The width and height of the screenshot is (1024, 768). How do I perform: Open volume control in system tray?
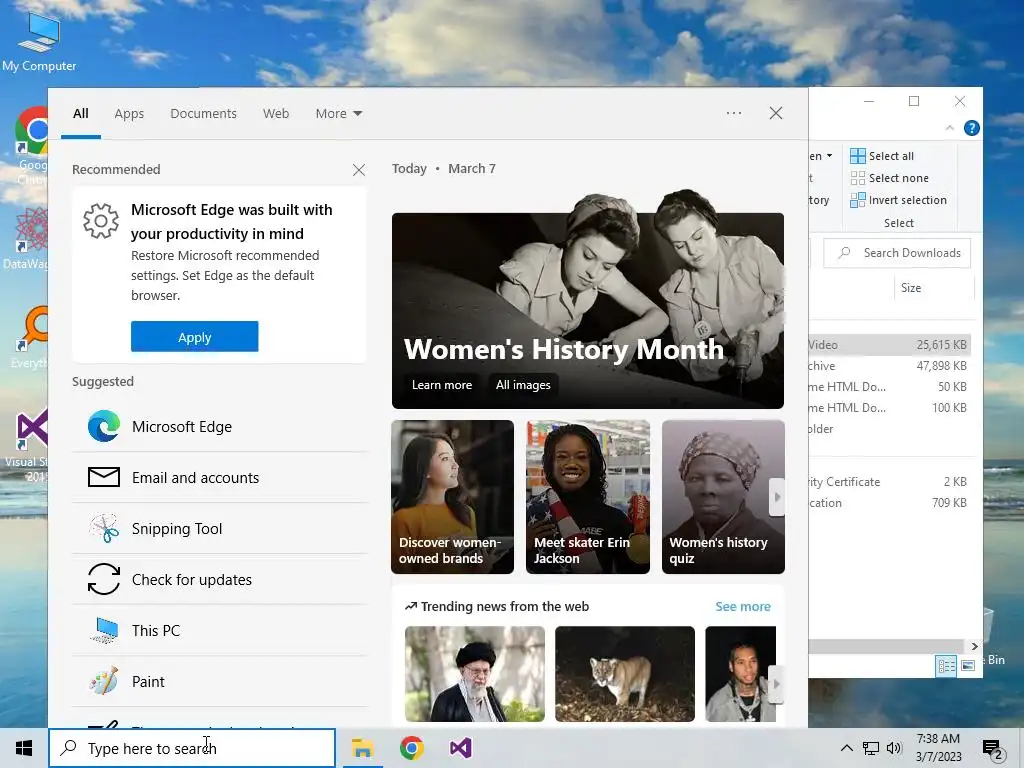point(894,748)
